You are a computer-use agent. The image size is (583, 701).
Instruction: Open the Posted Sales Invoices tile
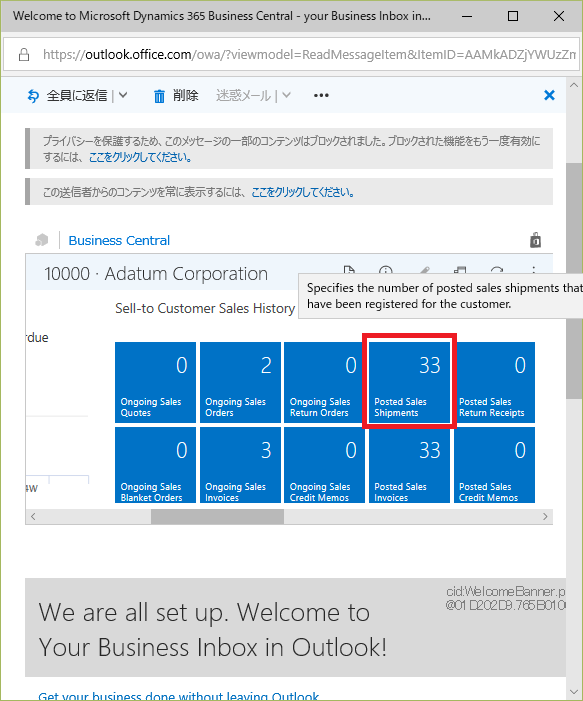(x=409, y=465)
